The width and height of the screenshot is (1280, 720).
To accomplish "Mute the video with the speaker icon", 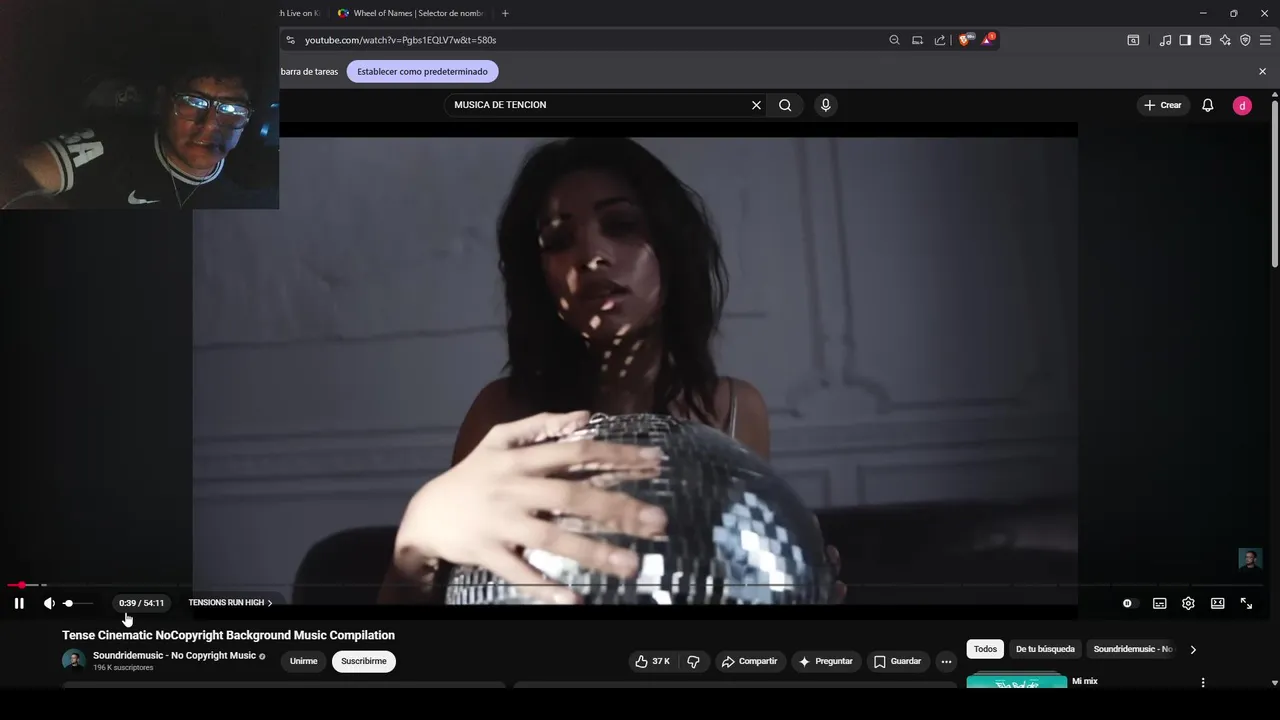I will pos(49,603).
